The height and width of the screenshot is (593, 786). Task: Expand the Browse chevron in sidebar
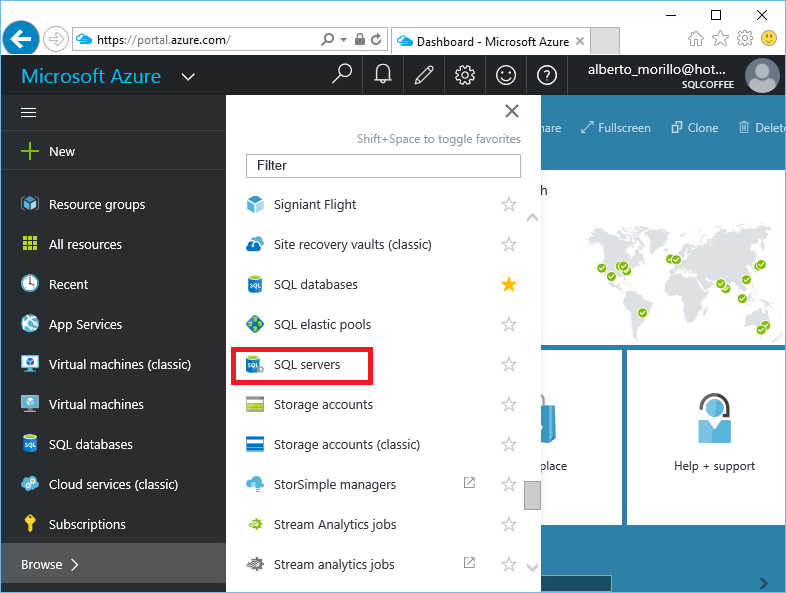point(75,564)
